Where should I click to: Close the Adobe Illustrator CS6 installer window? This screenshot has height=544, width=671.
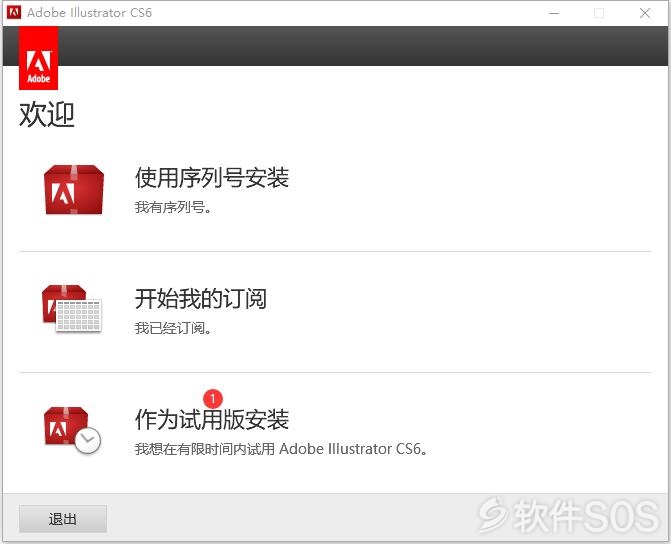pos(645,13)
